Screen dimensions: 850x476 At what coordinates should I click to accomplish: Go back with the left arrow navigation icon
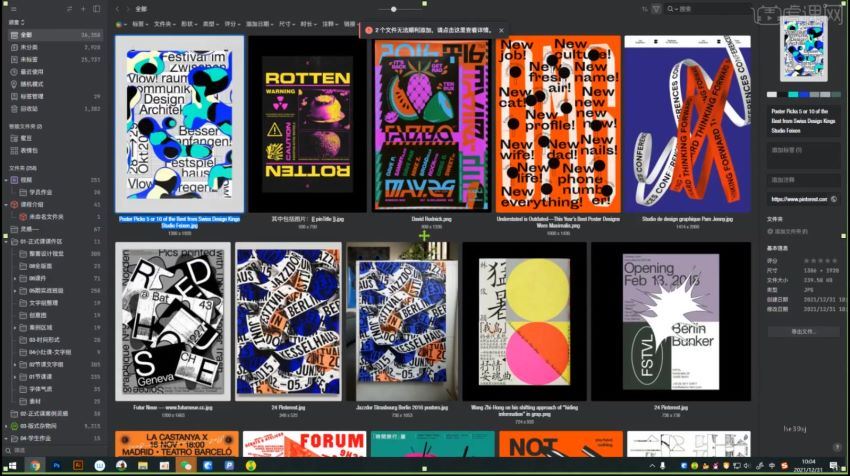pyautogui.click(x=118, y=9)
